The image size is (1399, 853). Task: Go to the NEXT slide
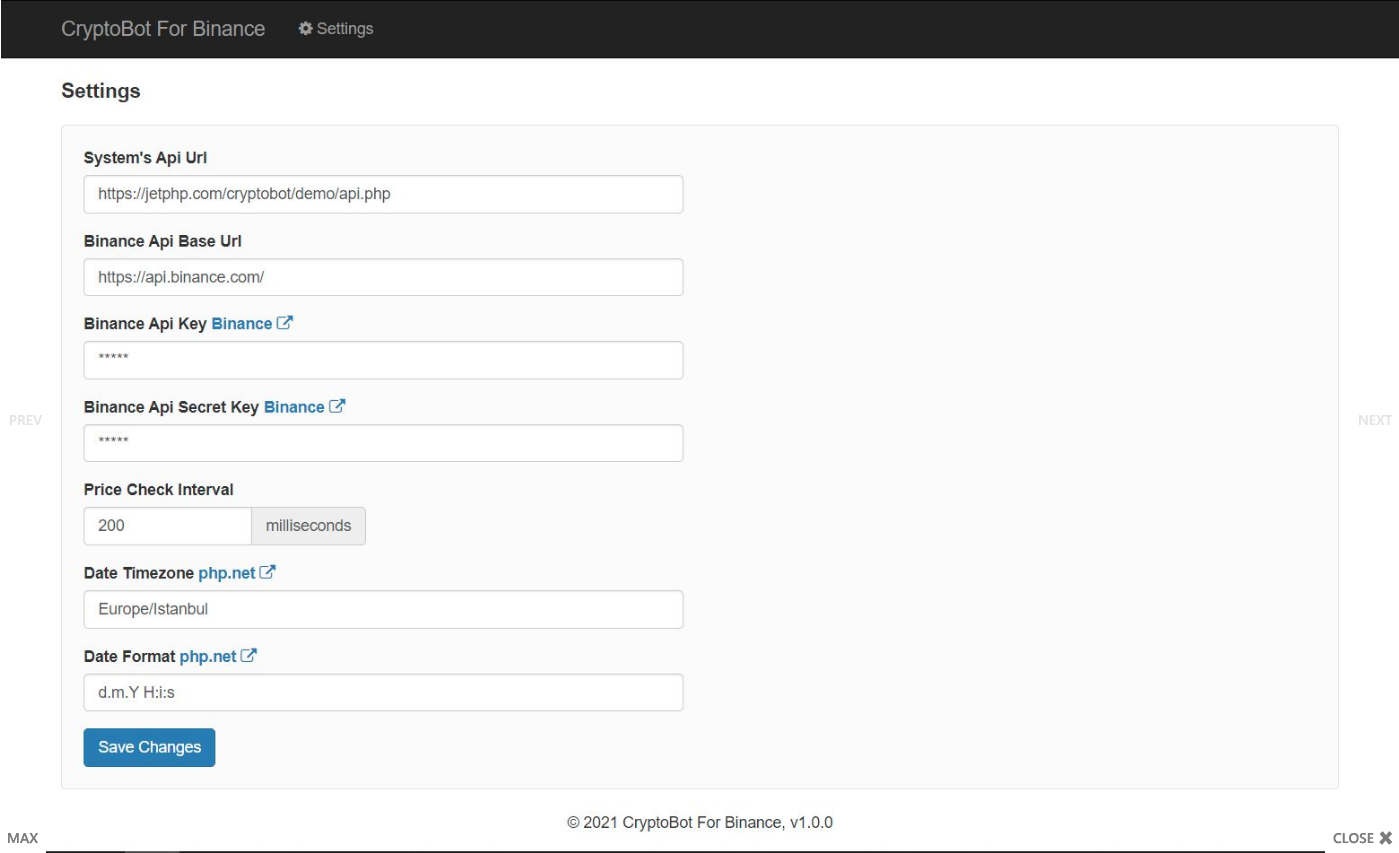click(1374, 420)
